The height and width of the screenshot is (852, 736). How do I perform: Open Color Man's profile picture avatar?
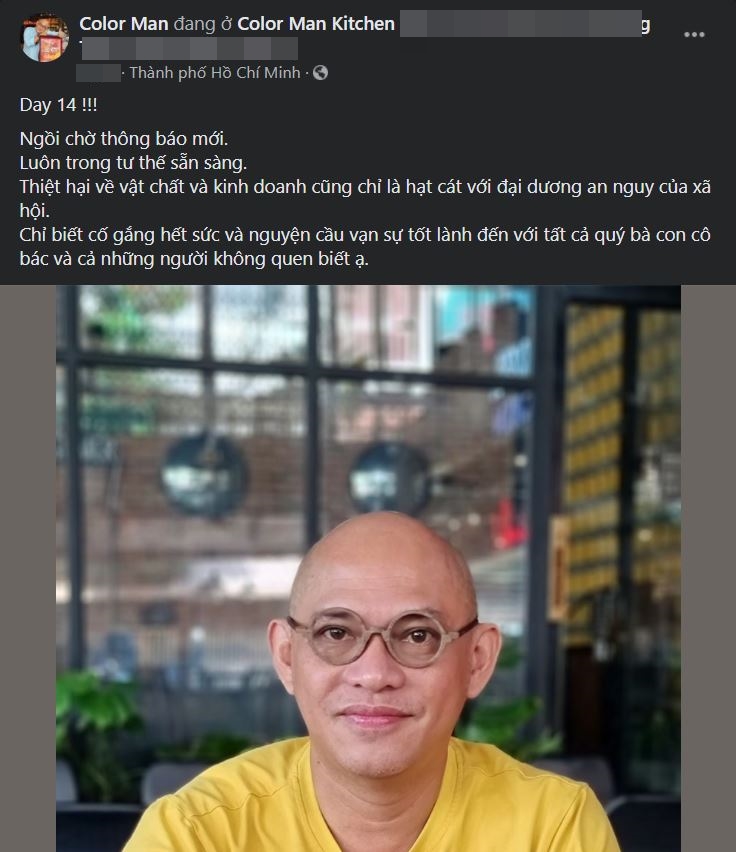click(x=45, y=37)
